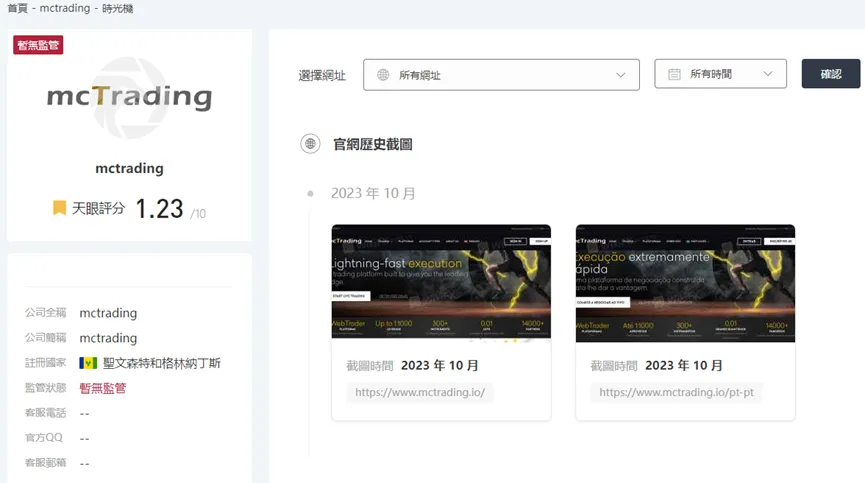Open the 所有網址 dropdown
865x483 pixels.
coord(501,75)
